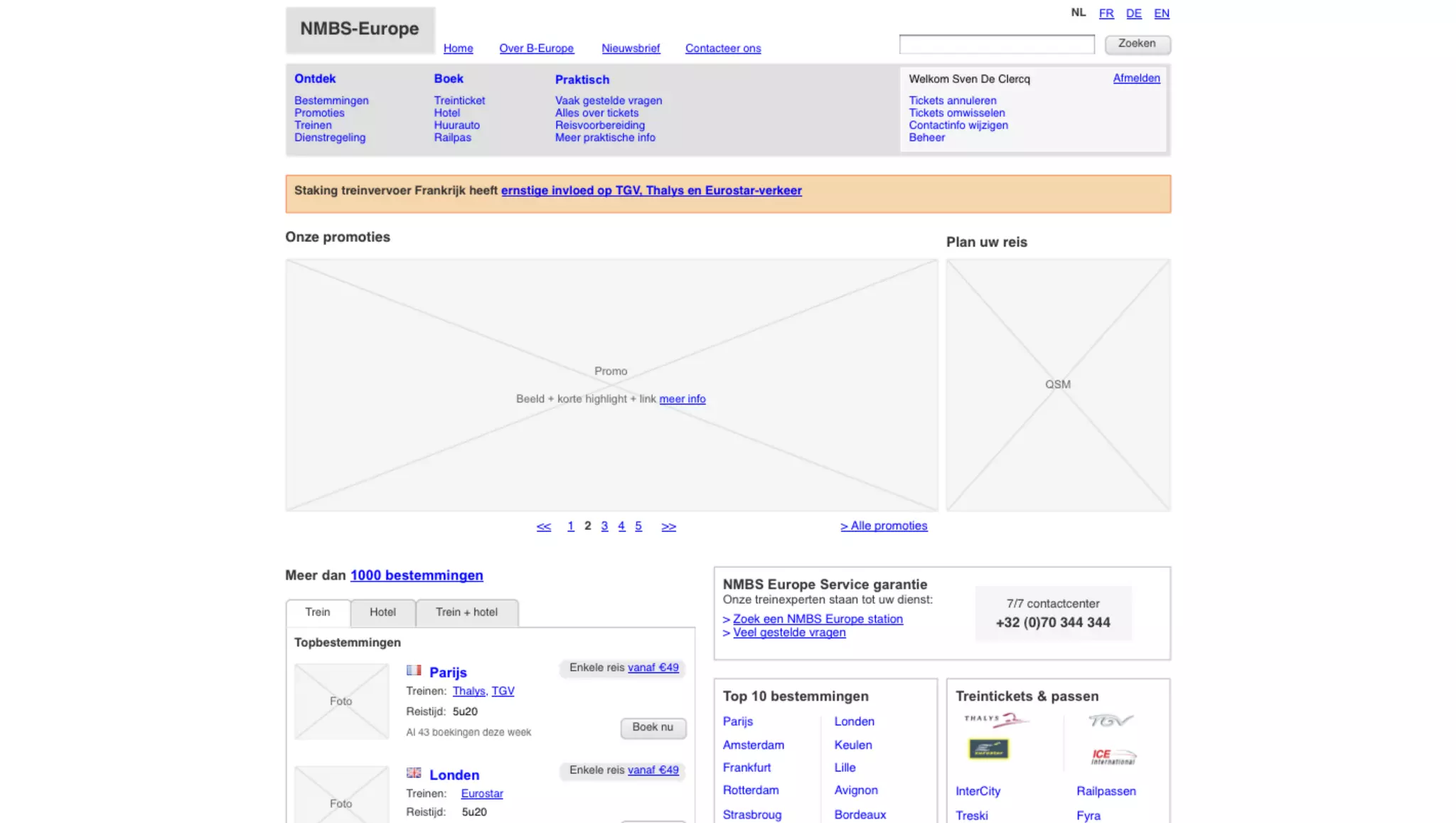Click the NMBS-Europe logo
The image size is (1456, 823).
[360, 29]
